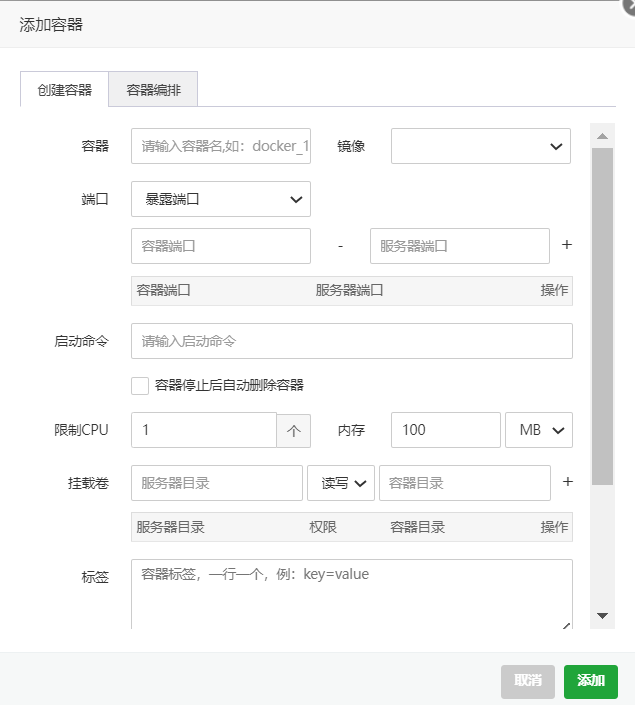Click 权限 column header in volume table

pos(323,527)
